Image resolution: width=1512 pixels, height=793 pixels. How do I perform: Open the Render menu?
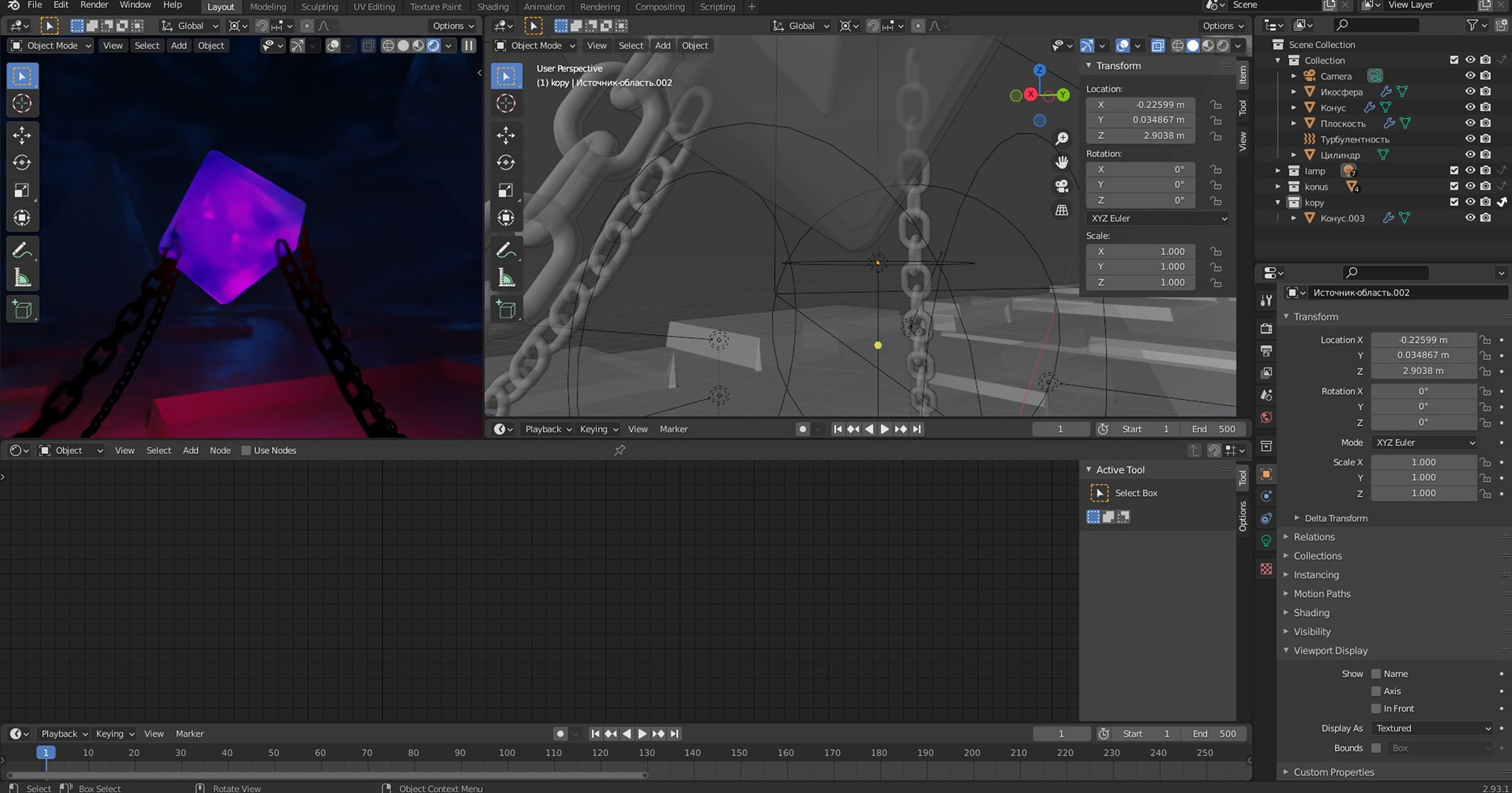click(x=94, y=5)
